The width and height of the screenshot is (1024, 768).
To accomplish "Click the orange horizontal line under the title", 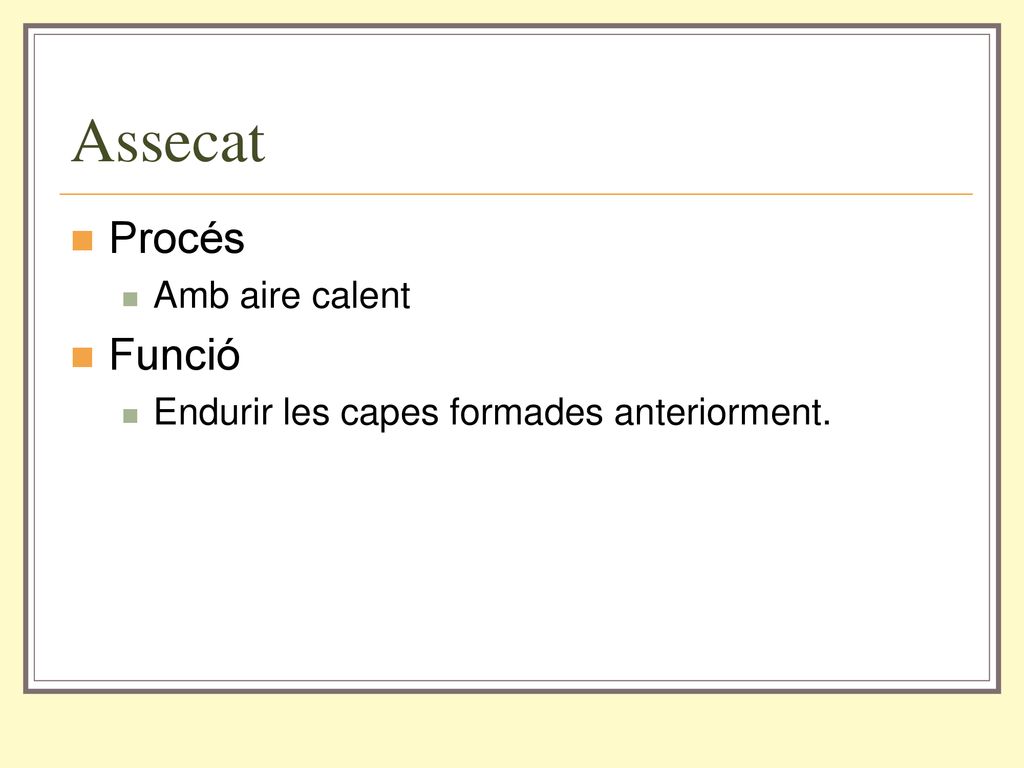I will (x=516, y=194).
